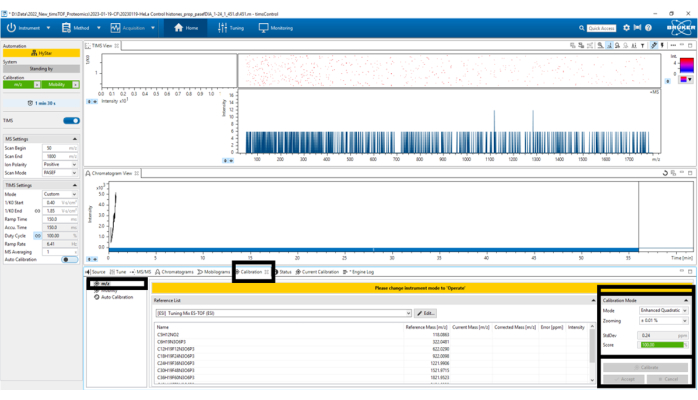Screen dimensions: 698x400
Task: Toggle the link icon beside Duty Cycle
Action: [37, 236]
